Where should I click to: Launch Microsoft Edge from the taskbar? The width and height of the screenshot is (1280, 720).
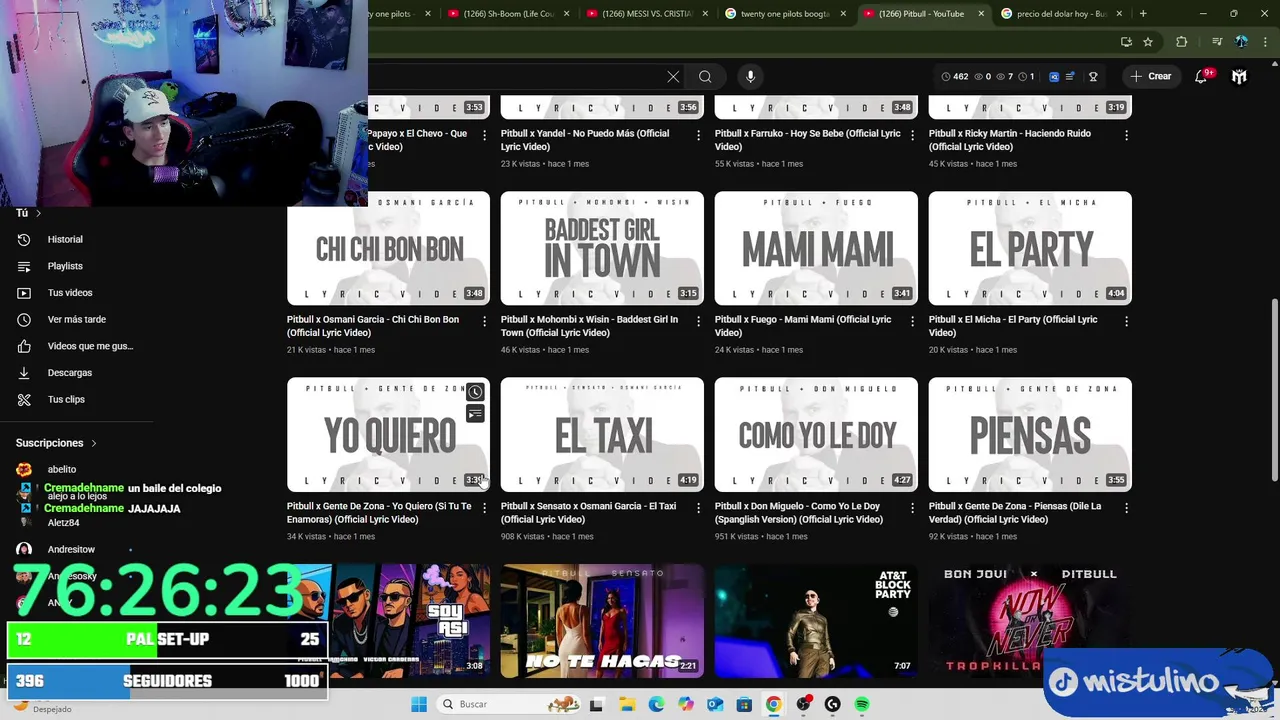pos(656,704)
